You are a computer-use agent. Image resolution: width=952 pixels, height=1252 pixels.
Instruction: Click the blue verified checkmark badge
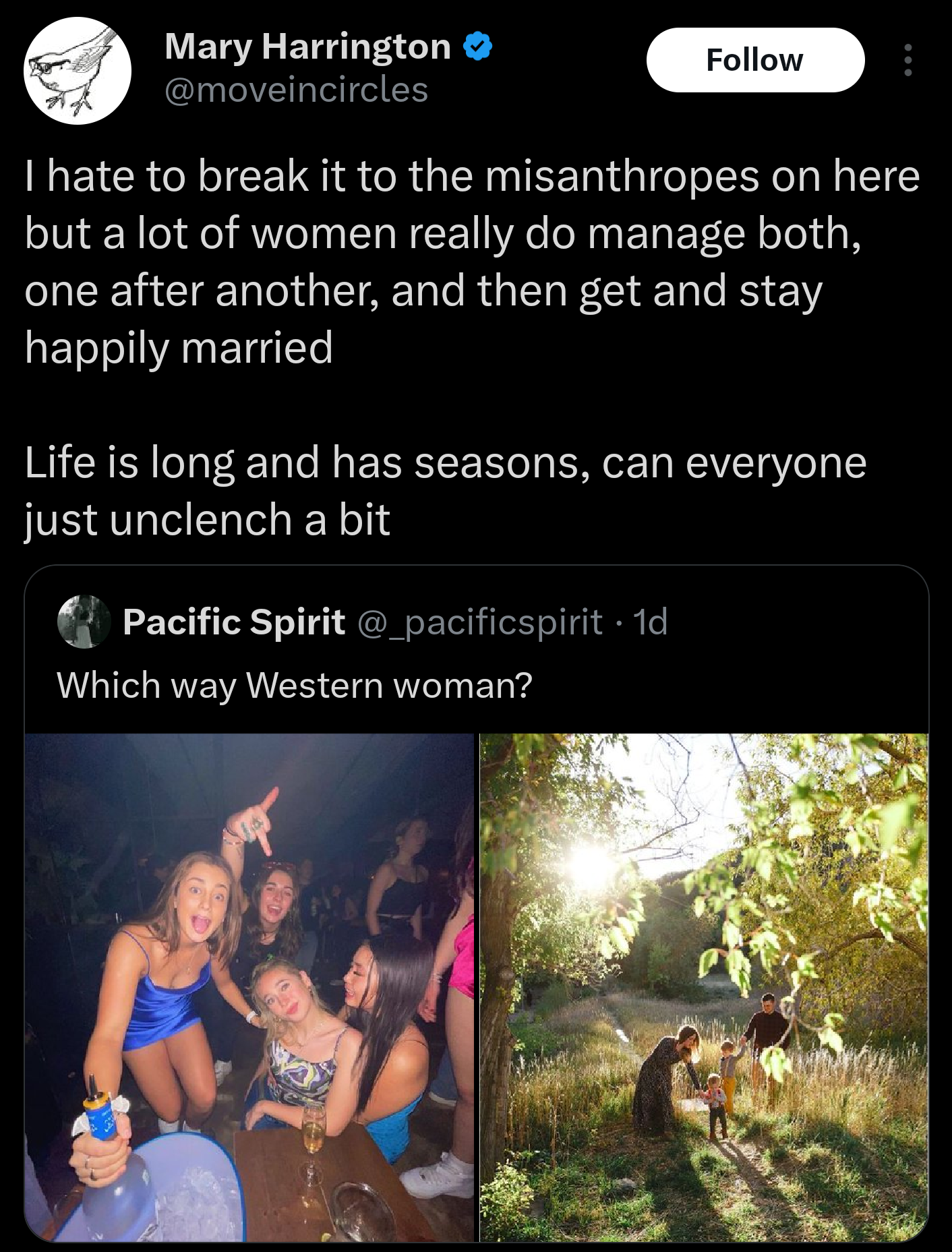click(x=478, y=47)
